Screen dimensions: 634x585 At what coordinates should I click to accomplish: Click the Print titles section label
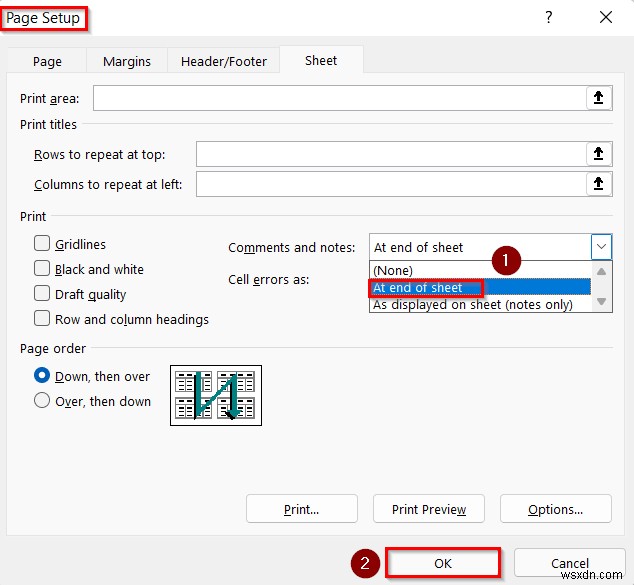point(48,124)
